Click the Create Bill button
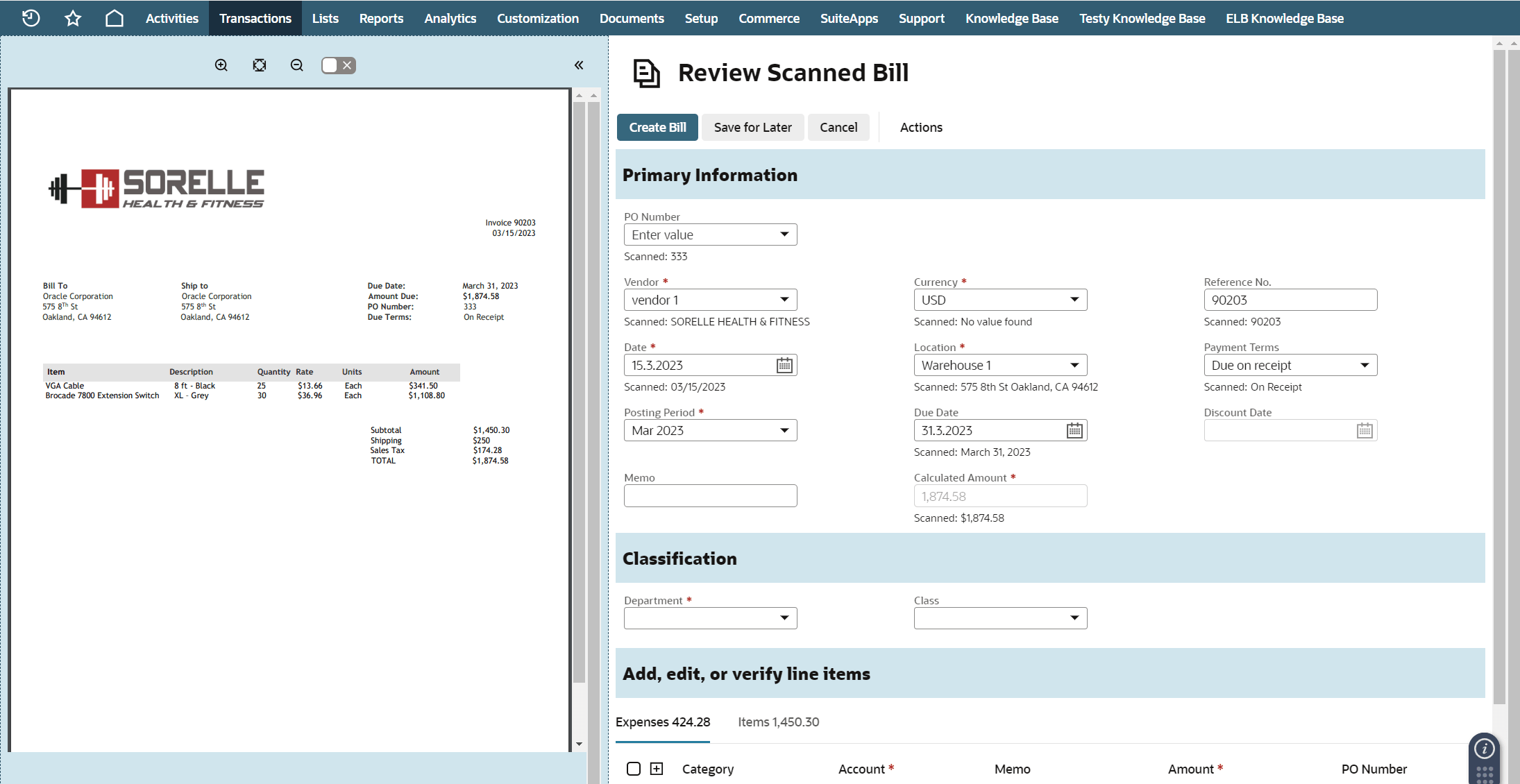 tap(657, 127)
